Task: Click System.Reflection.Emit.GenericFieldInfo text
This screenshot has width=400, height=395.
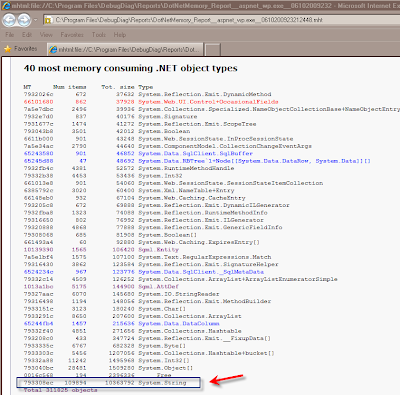Action: pyautogui.click(x=210, y=227)
